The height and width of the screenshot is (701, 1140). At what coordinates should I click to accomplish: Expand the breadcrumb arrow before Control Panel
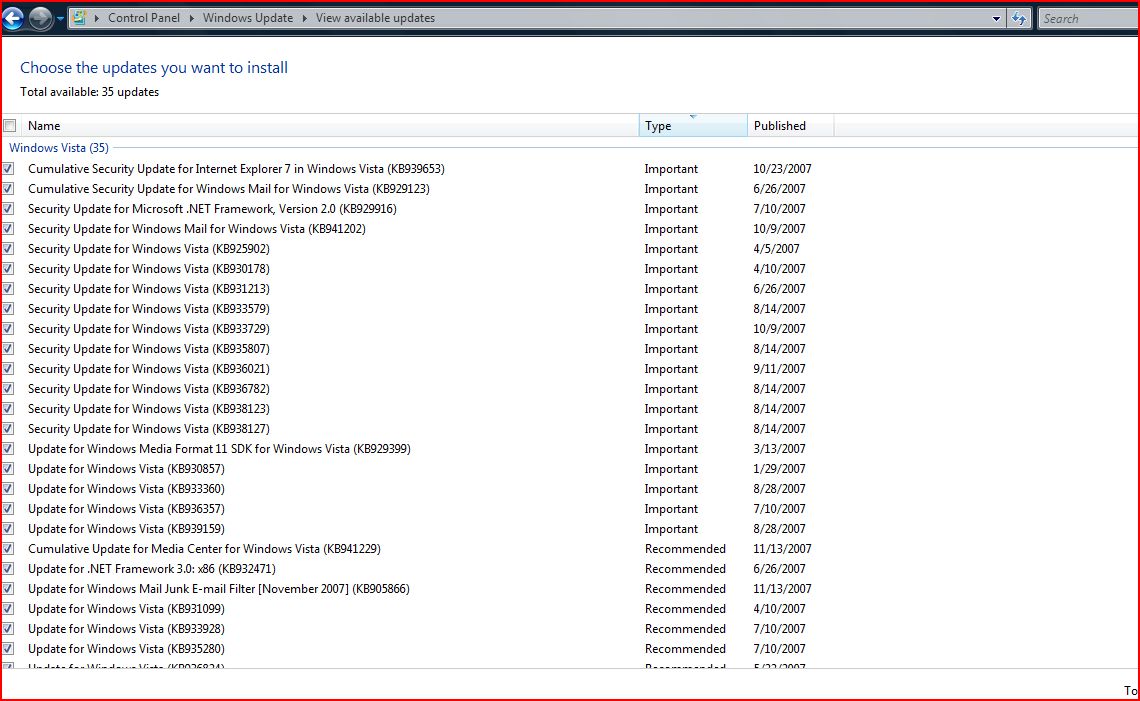(97, 18)
